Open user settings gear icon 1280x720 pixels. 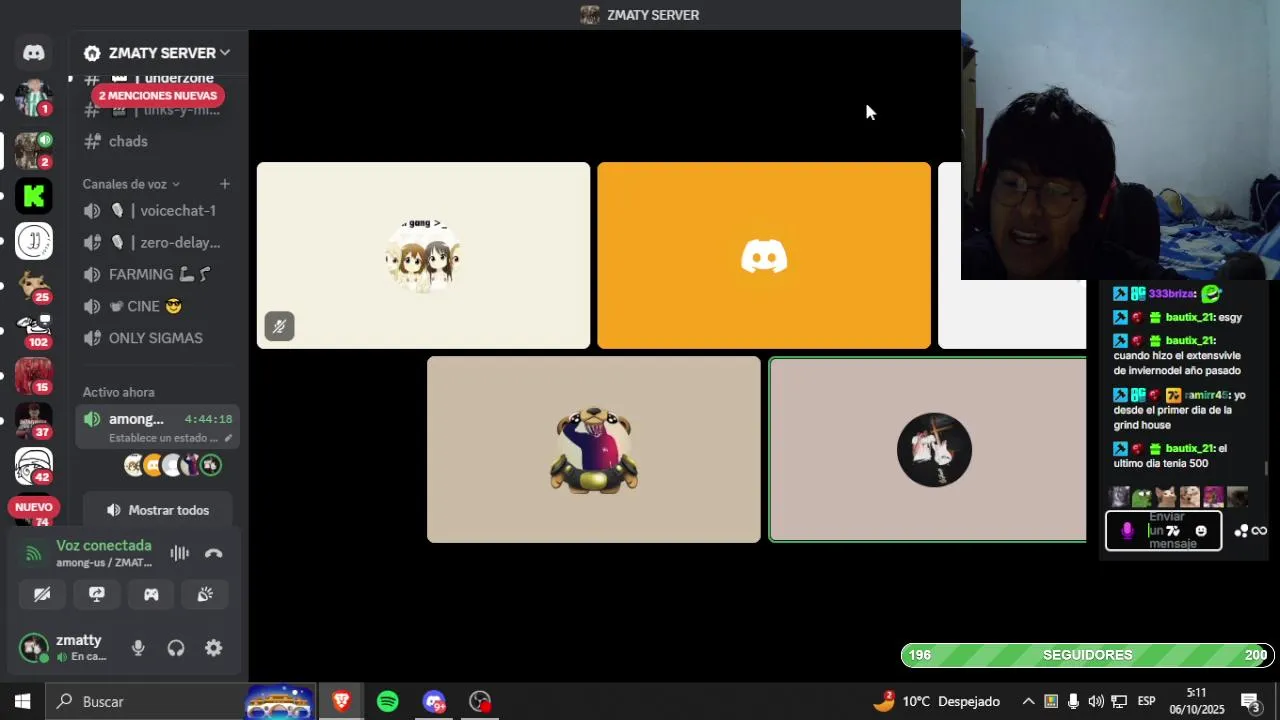[x=213, y=648]
